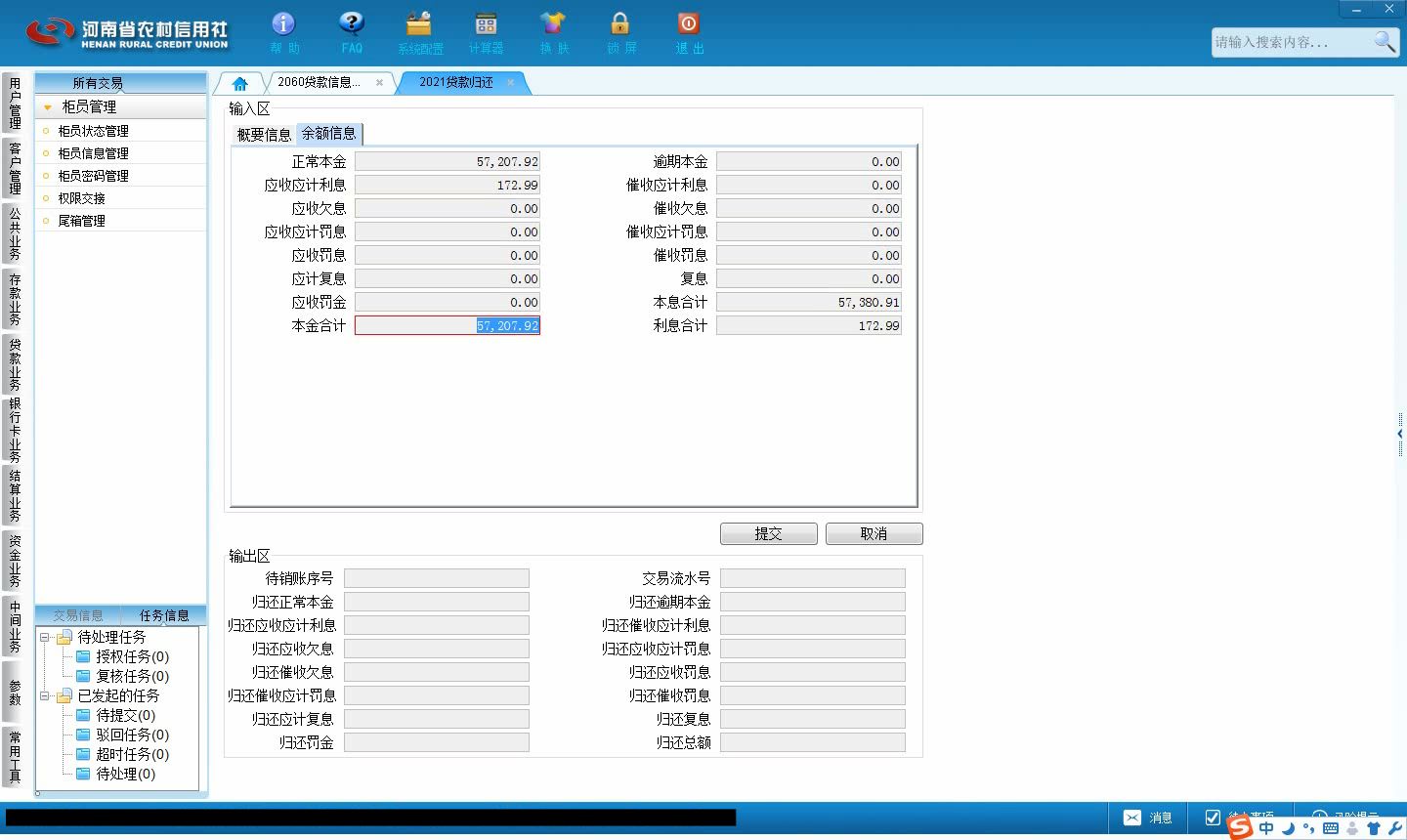The height and width of the screenshot is (840, 1407).
Task: Click the Henan Rural Credit Union logo
Action: click(127, 33)
